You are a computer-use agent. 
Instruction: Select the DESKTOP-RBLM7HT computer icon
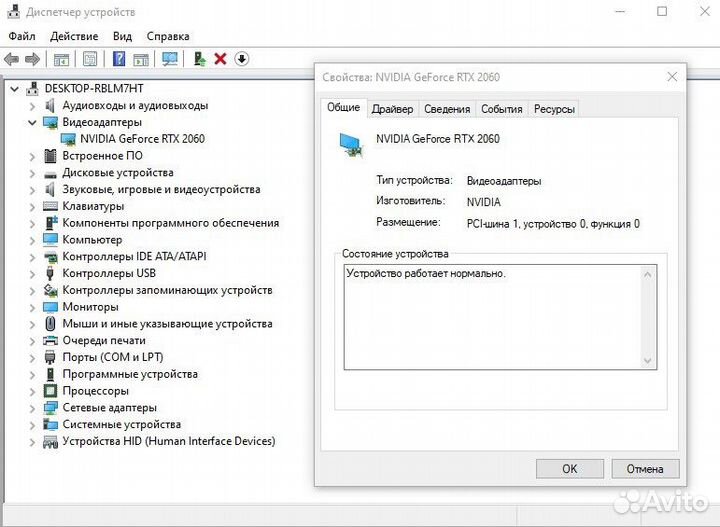pyautogui.click(x=32, y=88)
